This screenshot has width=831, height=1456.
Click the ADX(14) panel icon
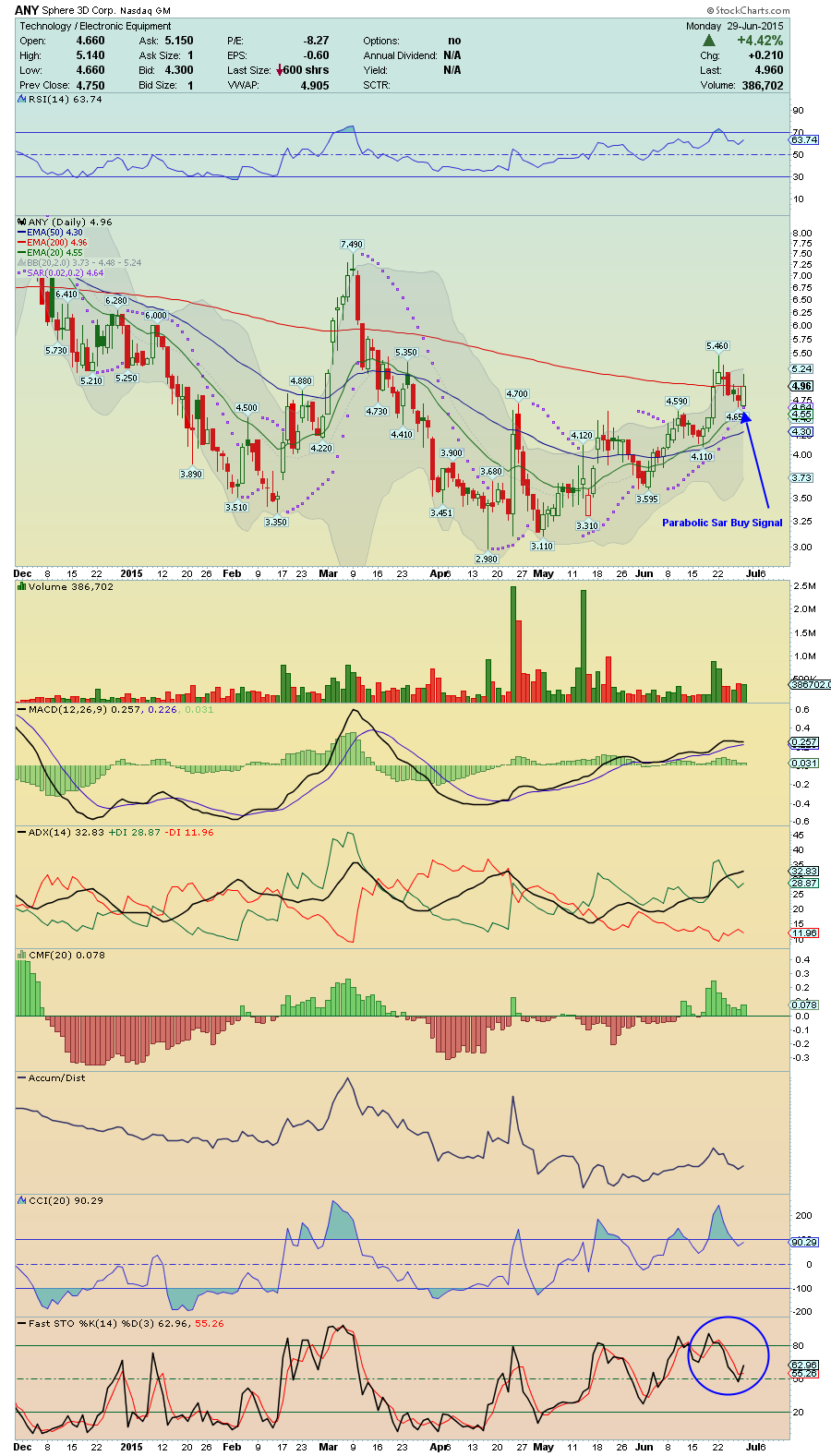coord(22,833)
